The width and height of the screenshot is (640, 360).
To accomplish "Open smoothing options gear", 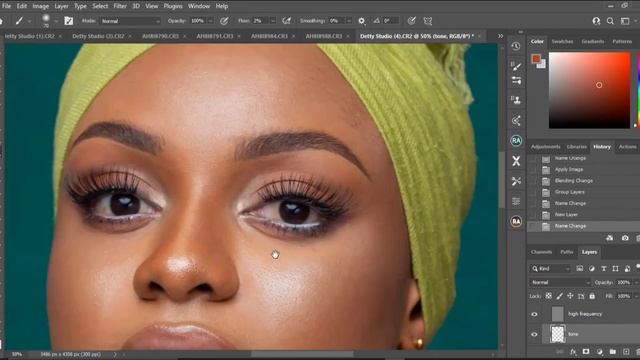I will coord(361,21).
